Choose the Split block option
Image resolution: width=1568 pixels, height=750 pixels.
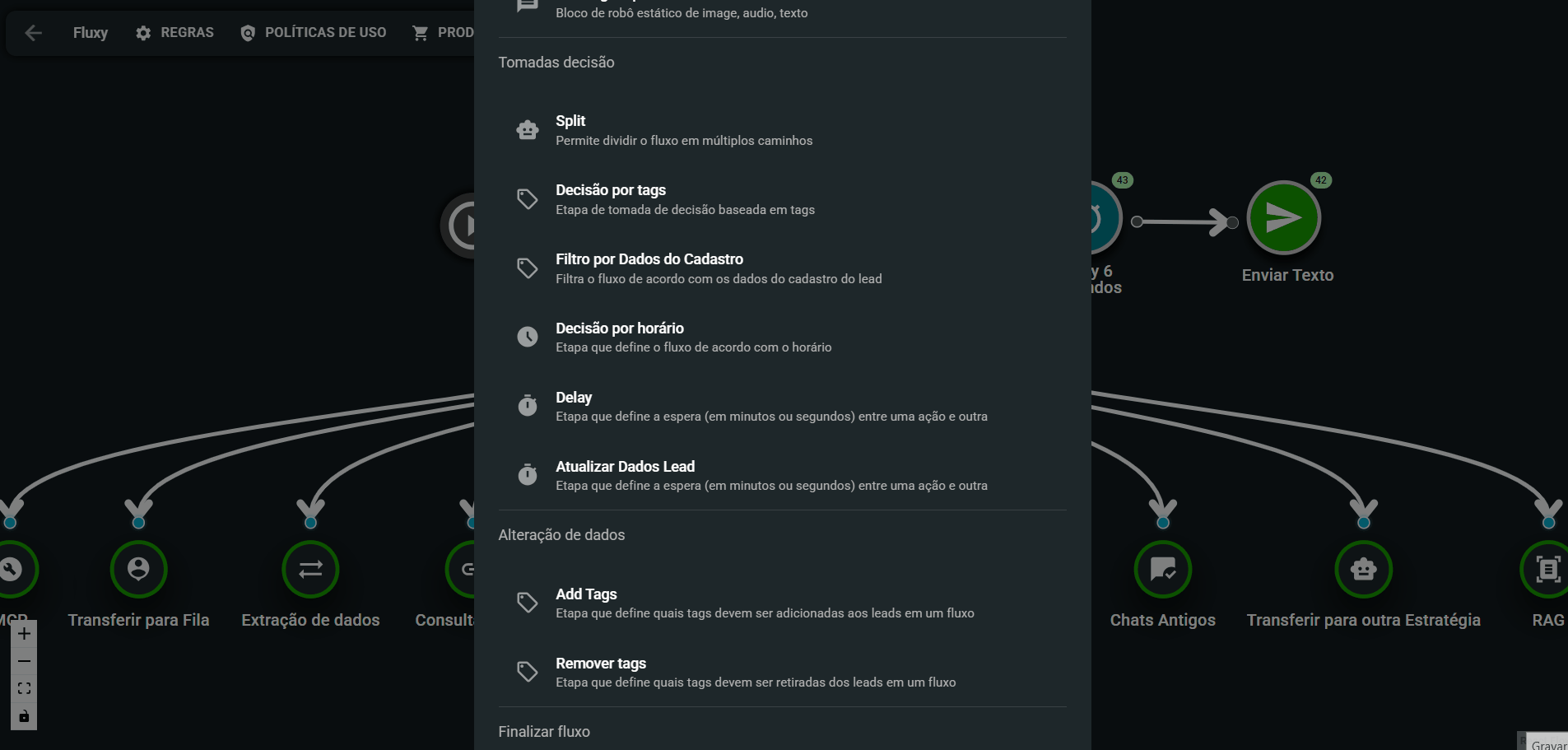pos(782,130)
